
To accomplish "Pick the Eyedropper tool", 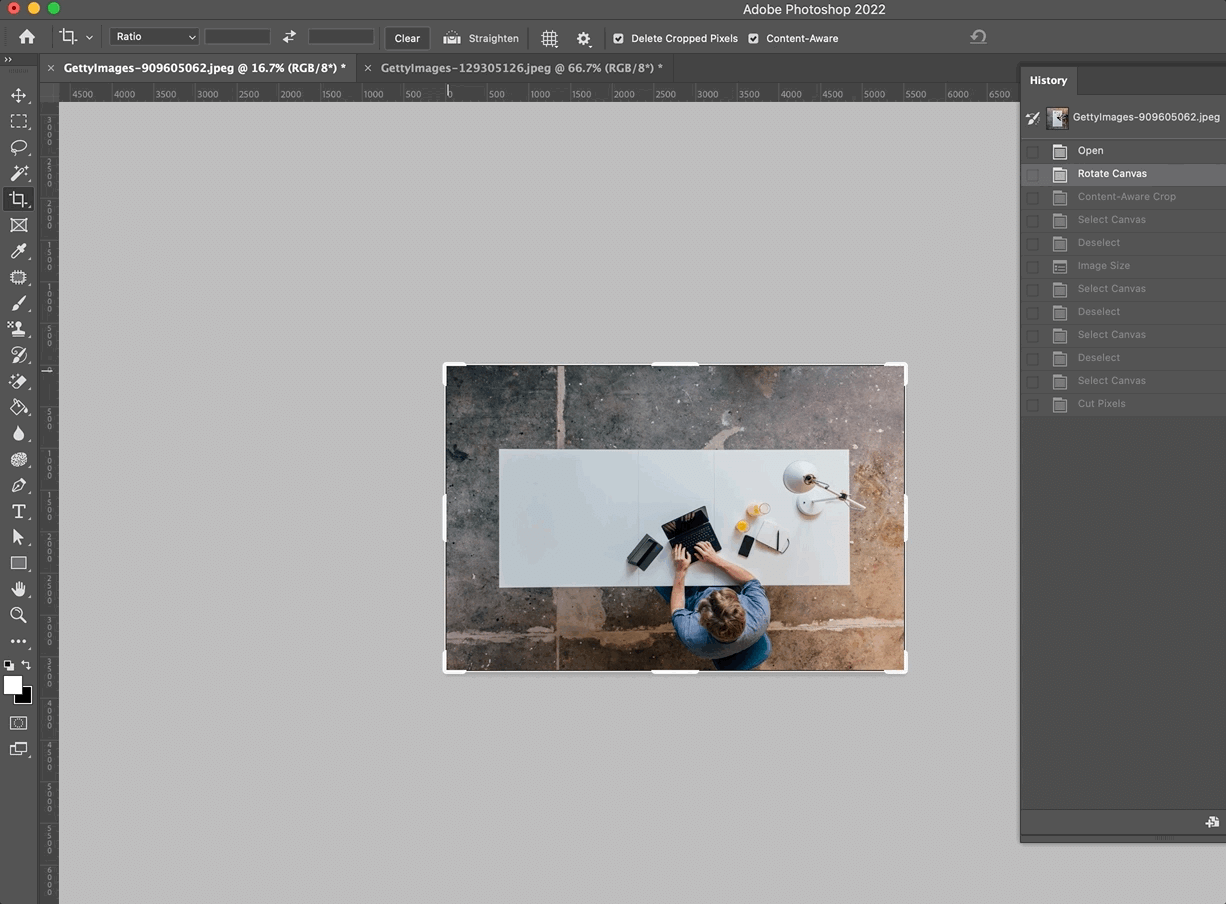I will 18,251.
